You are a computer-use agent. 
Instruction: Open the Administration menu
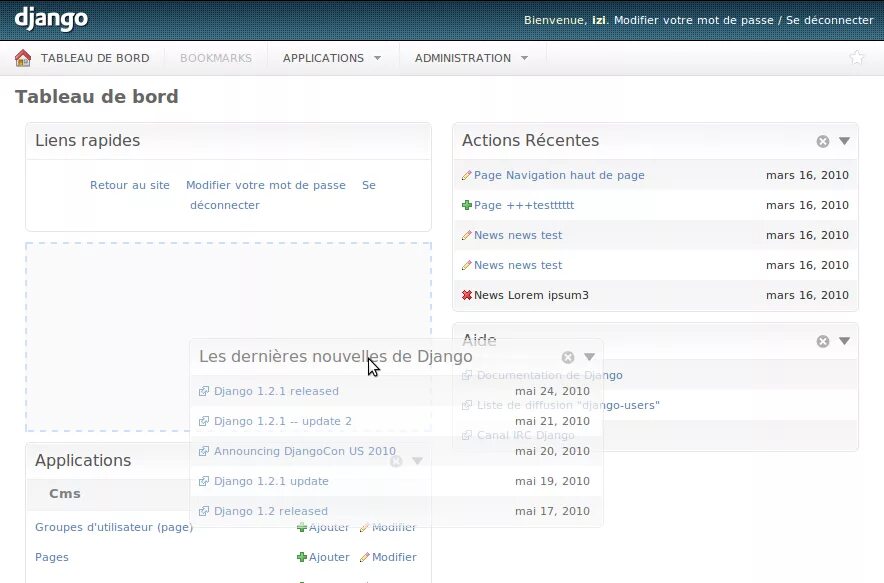463,58
